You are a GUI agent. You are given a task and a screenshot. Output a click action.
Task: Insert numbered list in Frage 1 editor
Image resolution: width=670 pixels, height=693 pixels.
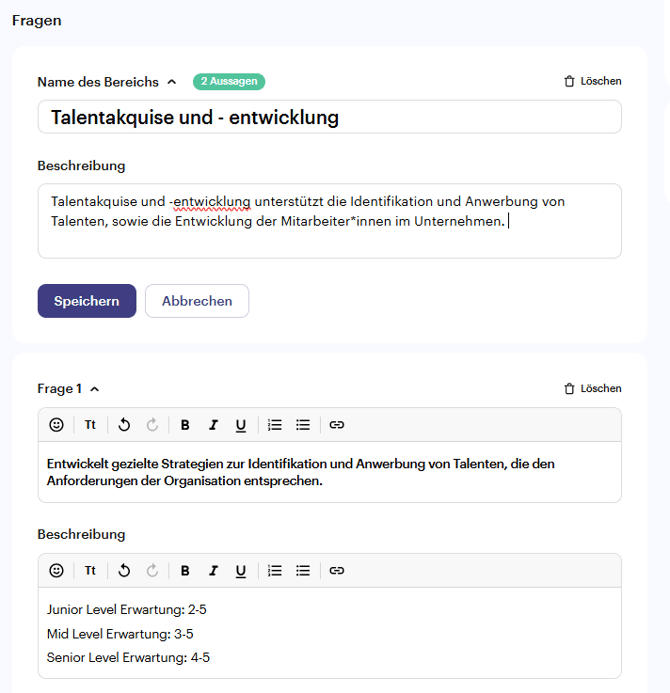(x=274, y=425)
